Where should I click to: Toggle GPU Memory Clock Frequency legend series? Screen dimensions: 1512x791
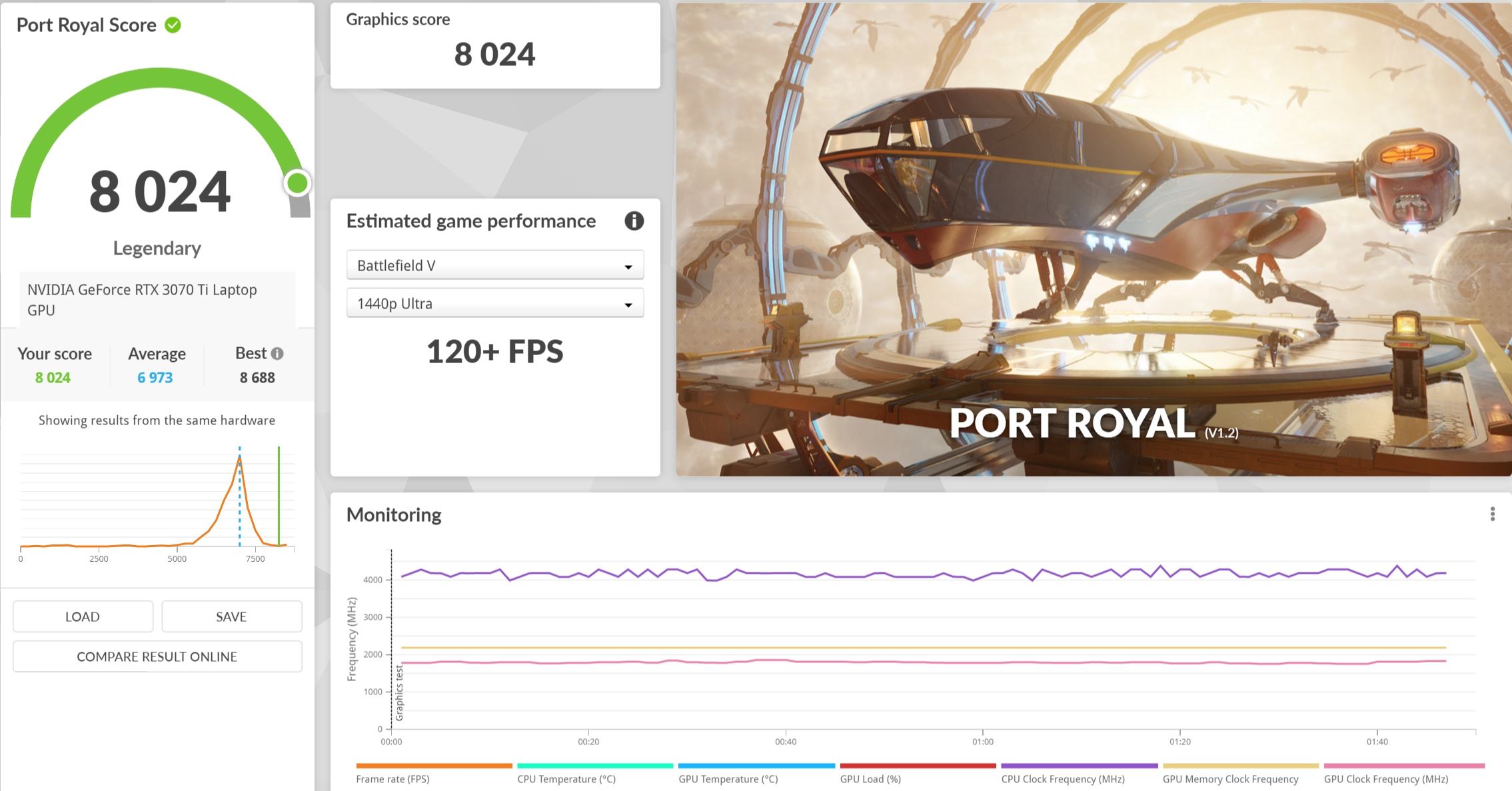coord(1240,774)
